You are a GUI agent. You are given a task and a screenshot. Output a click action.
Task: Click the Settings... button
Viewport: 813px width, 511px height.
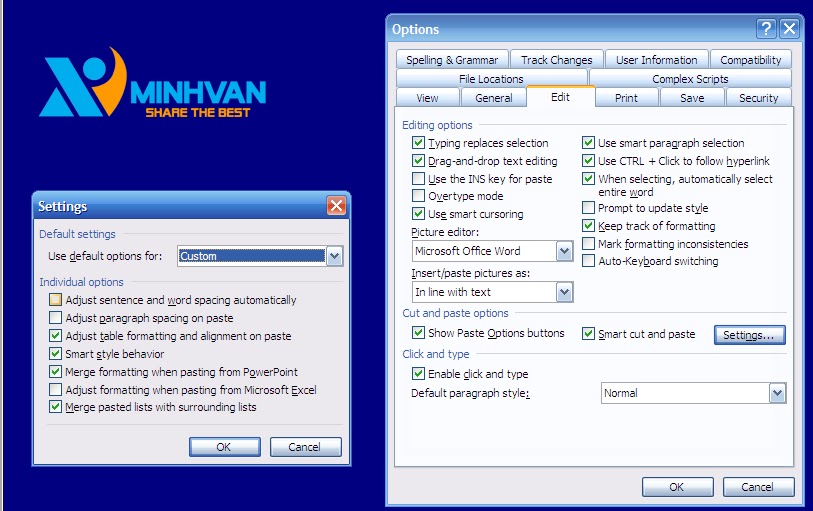(x=749, y=335)
